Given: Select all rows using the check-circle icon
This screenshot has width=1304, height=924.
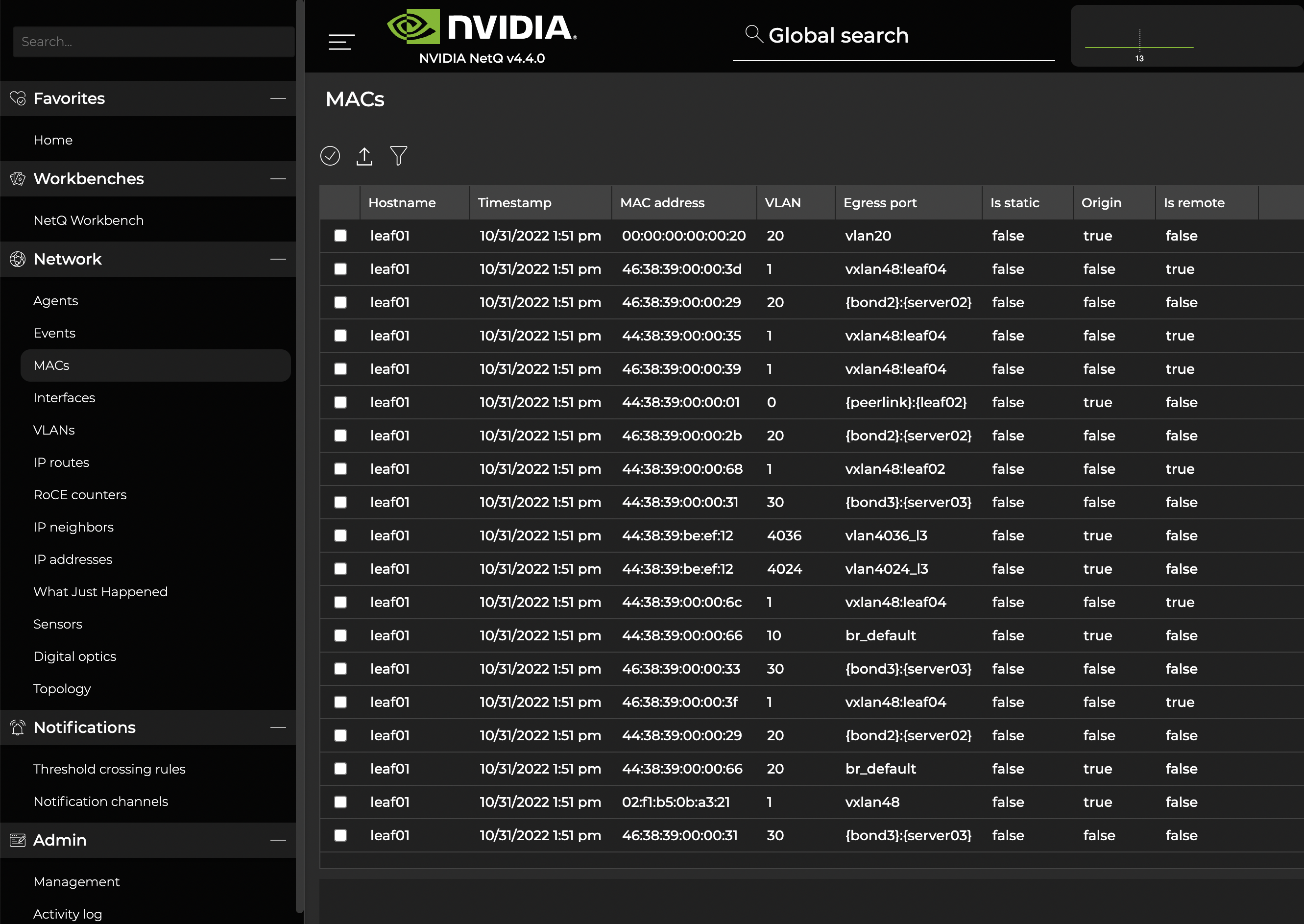Looking at the screenshot, I should coord(330,155).
